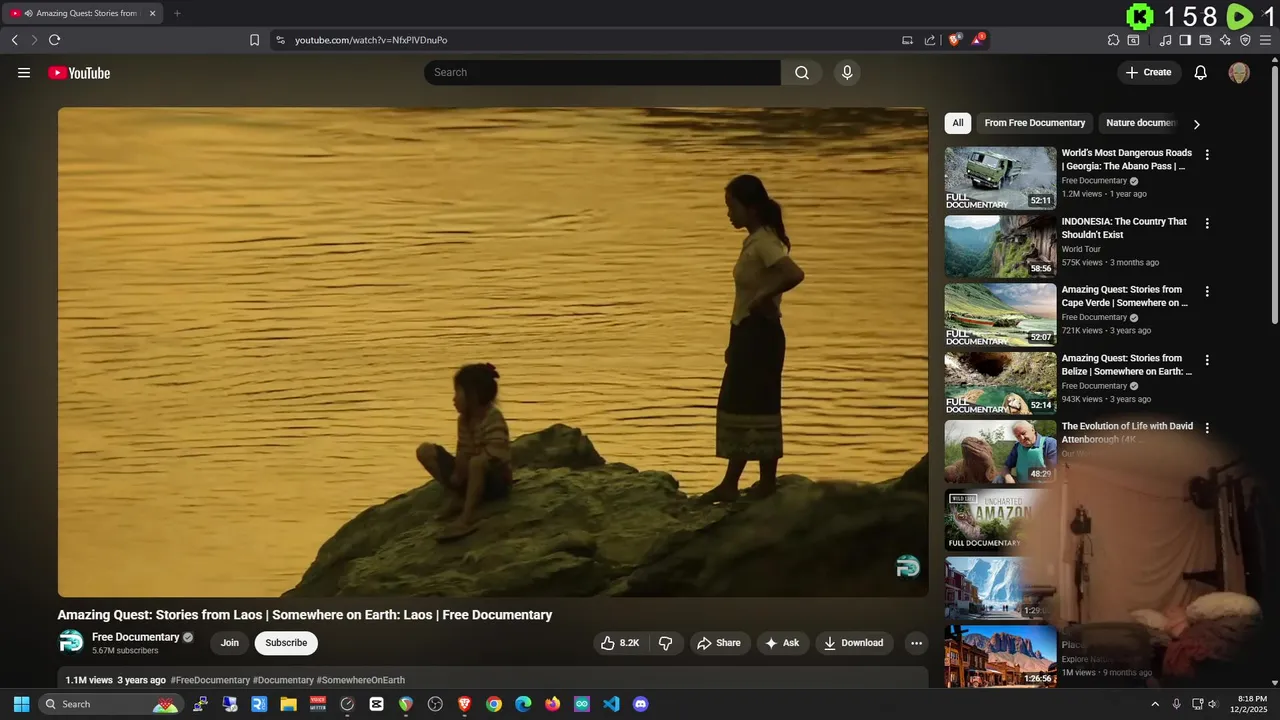Toggle the browser sidebar panel

[x=1185, y=40]
